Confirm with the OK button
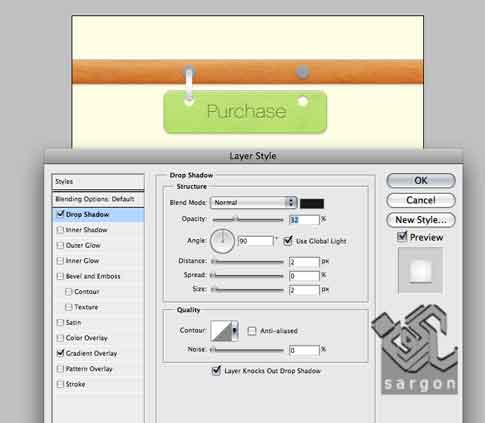This screenshot has width=485, height=423. [421, 181]
